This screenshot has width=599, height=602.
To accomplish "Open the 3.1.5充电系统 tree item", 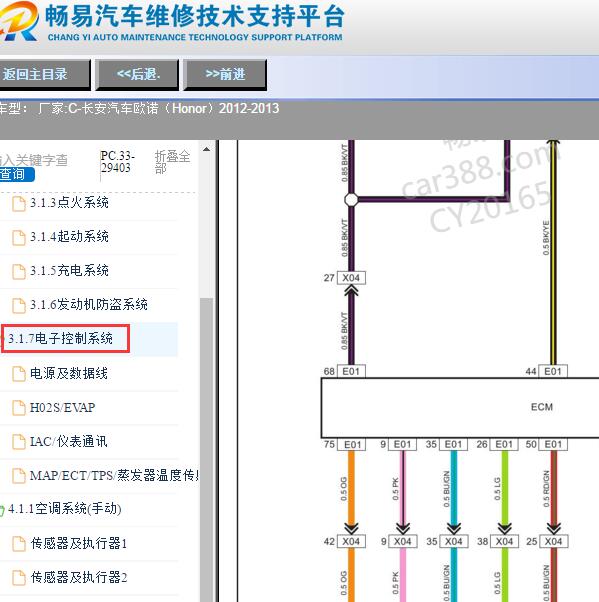I will pyautogui.click(x=69, y=271).
